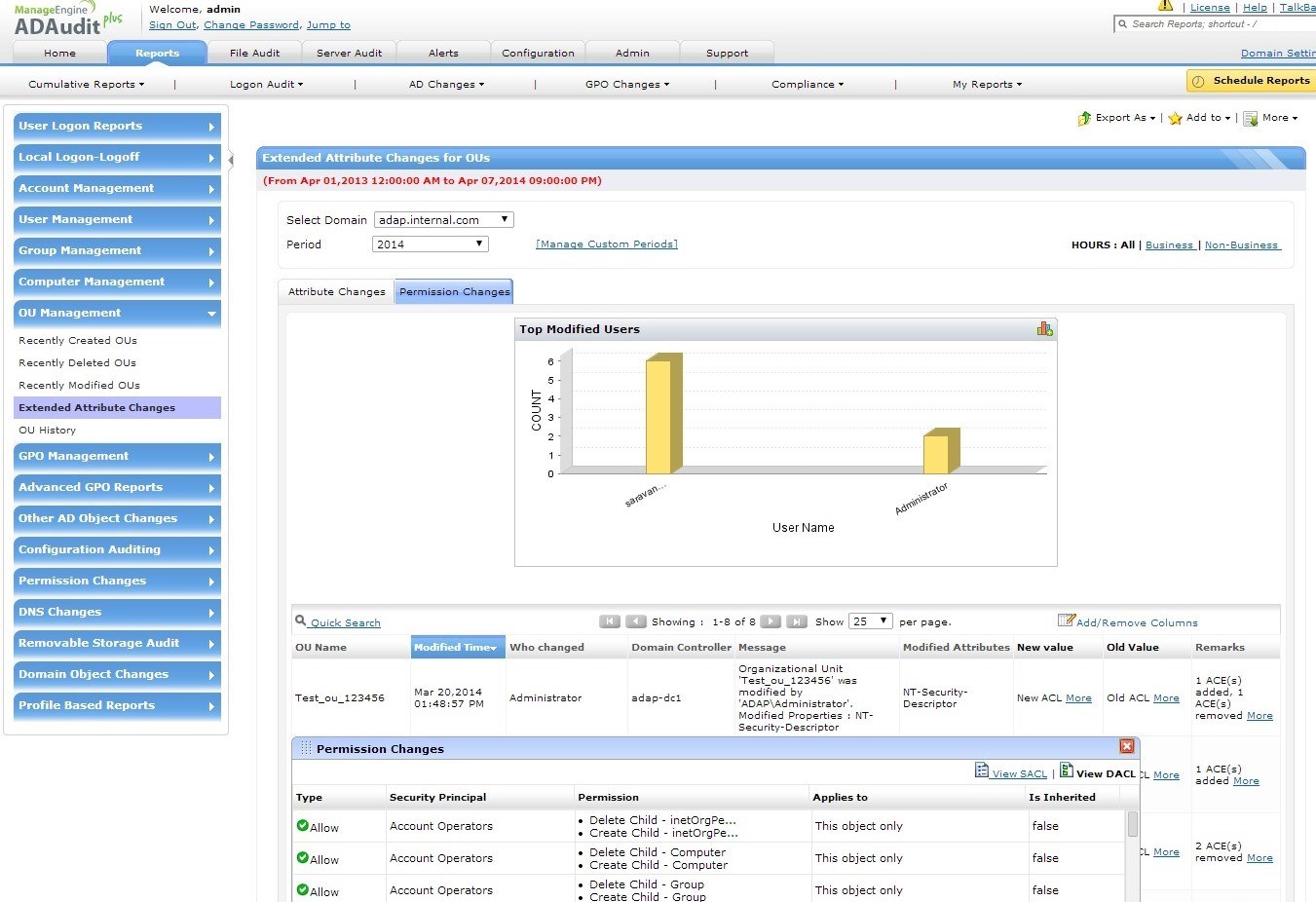
Task: Go to the first page of results
Action: click(610, 621)
